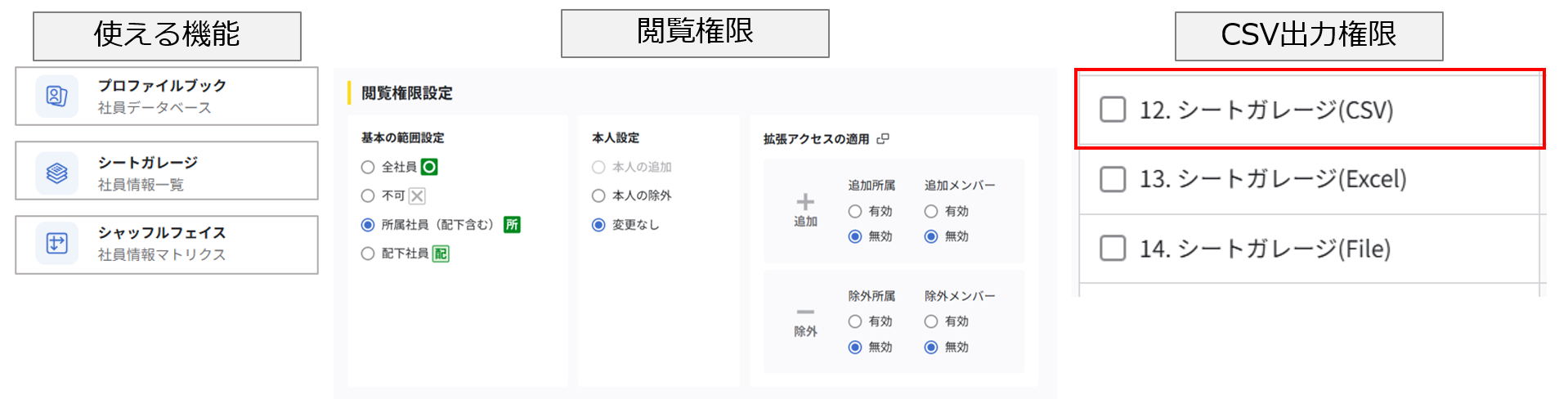The width and height of the screenshot is (1568, 413).
Task: Check 13. シートガレージ(Excel) checkbox
Action: tap(1113, 178)
